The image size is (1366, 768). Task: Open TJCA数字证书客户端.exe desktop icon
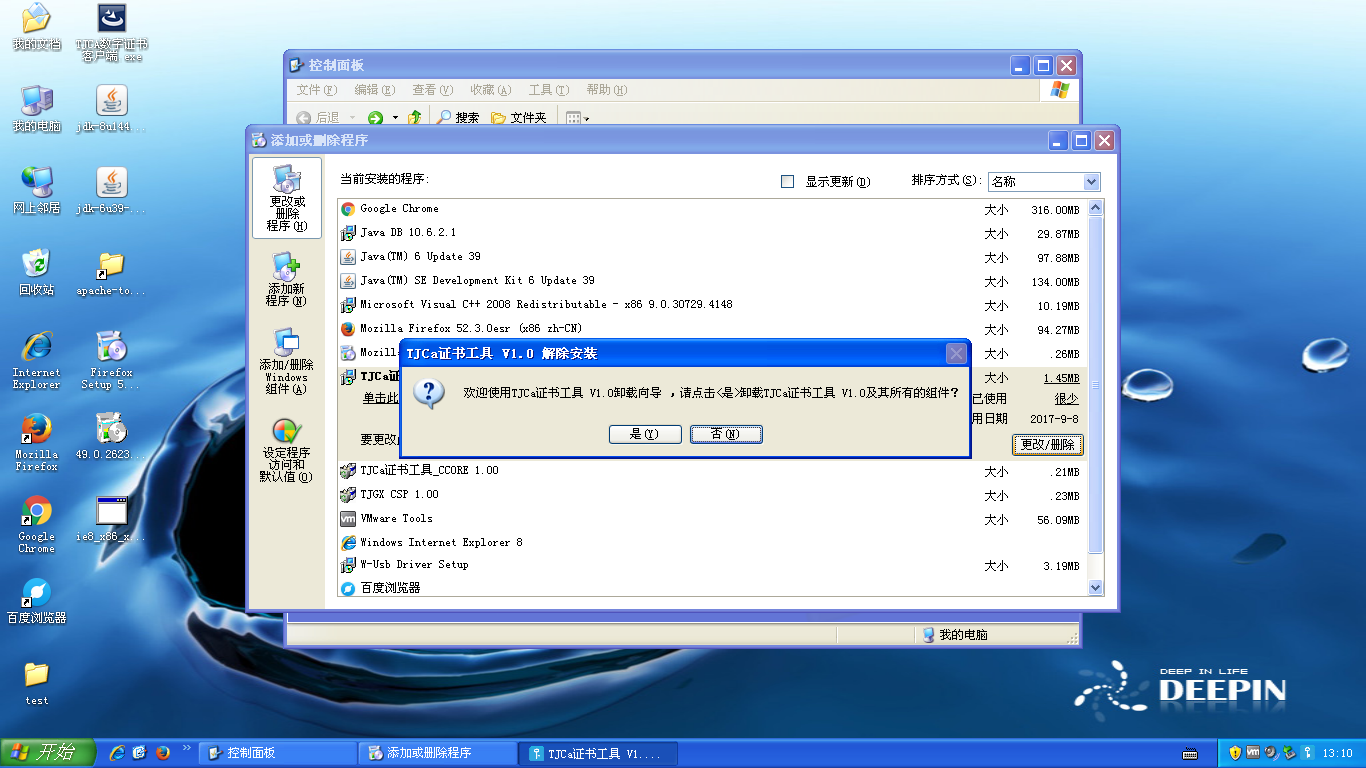coord(111,32)
